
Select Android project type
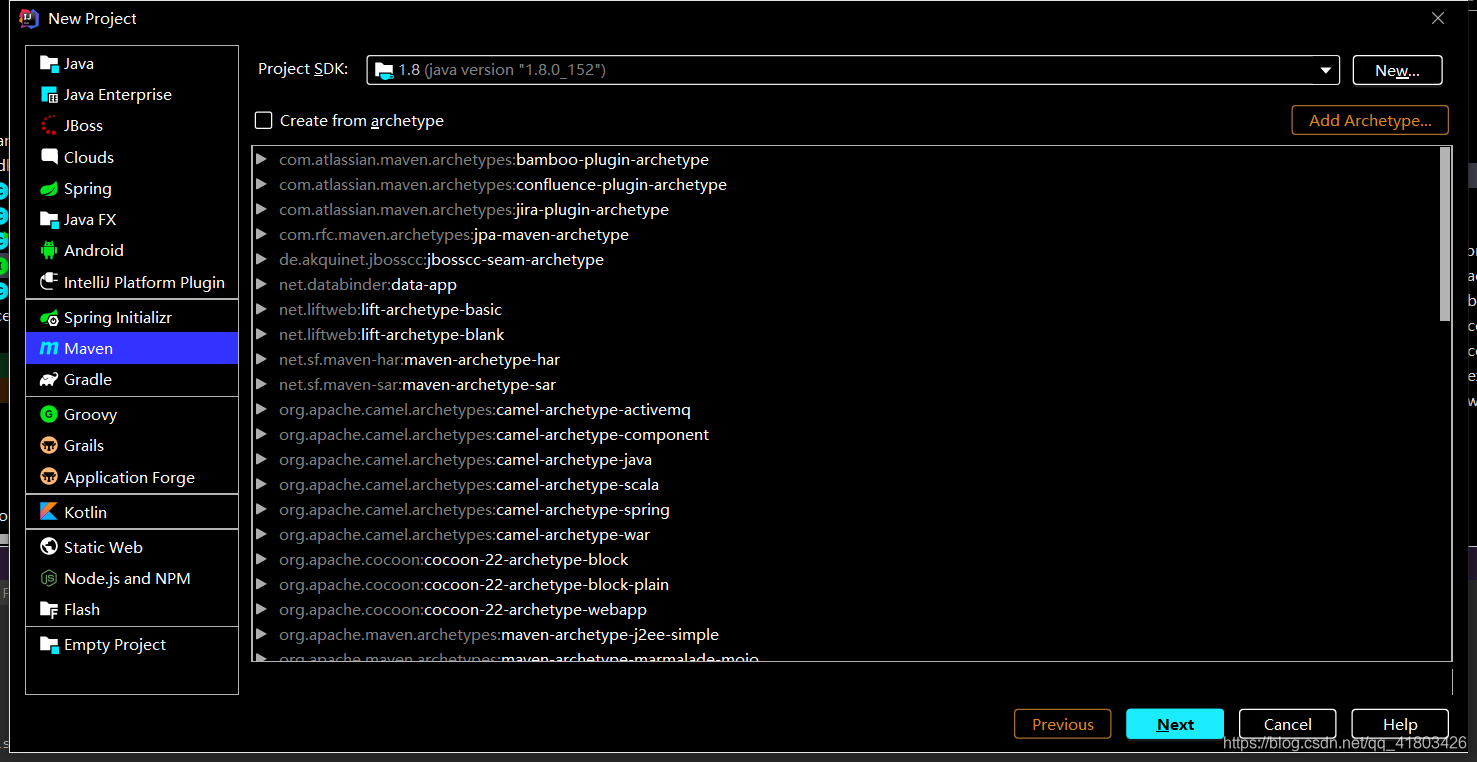point(132,251)
